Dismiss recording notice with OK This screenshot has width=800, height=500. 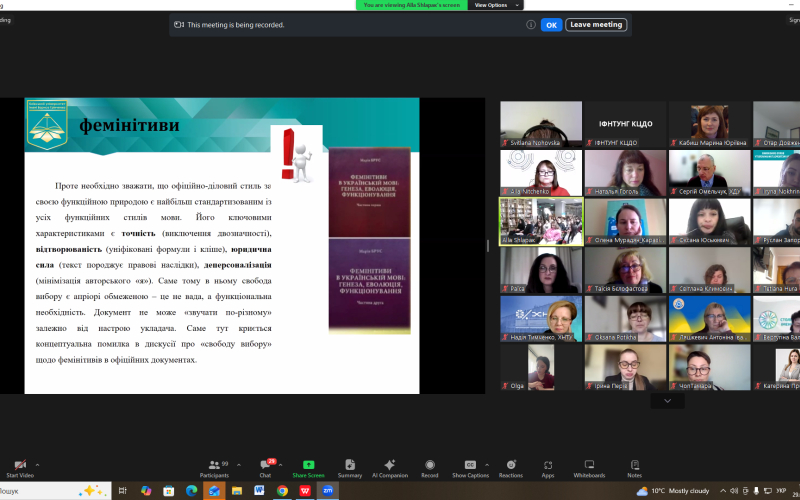[x=552, y=24]
